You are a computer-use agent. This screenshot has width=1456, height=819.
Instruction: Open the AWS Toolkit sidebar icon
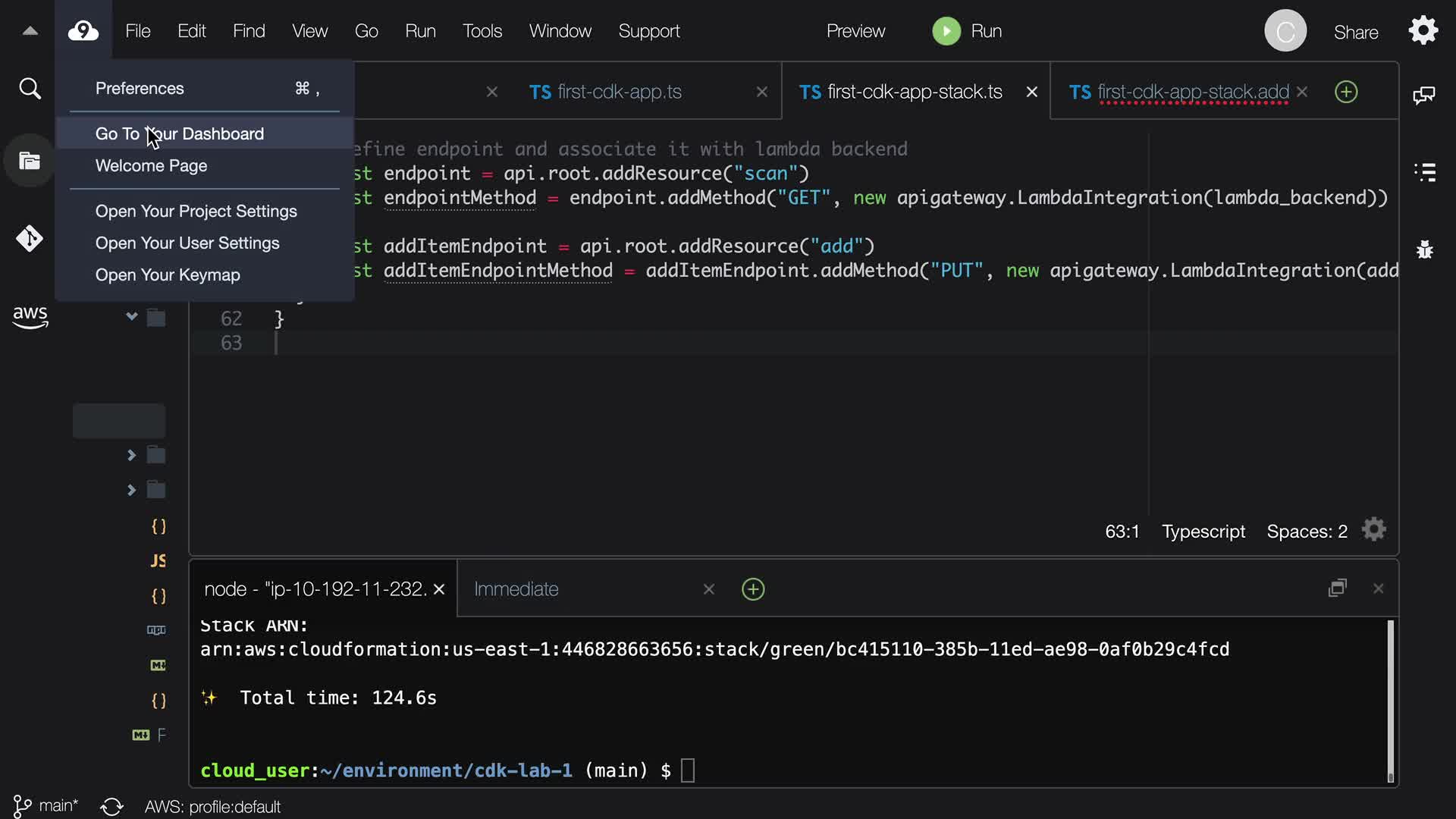click(30, 316)
